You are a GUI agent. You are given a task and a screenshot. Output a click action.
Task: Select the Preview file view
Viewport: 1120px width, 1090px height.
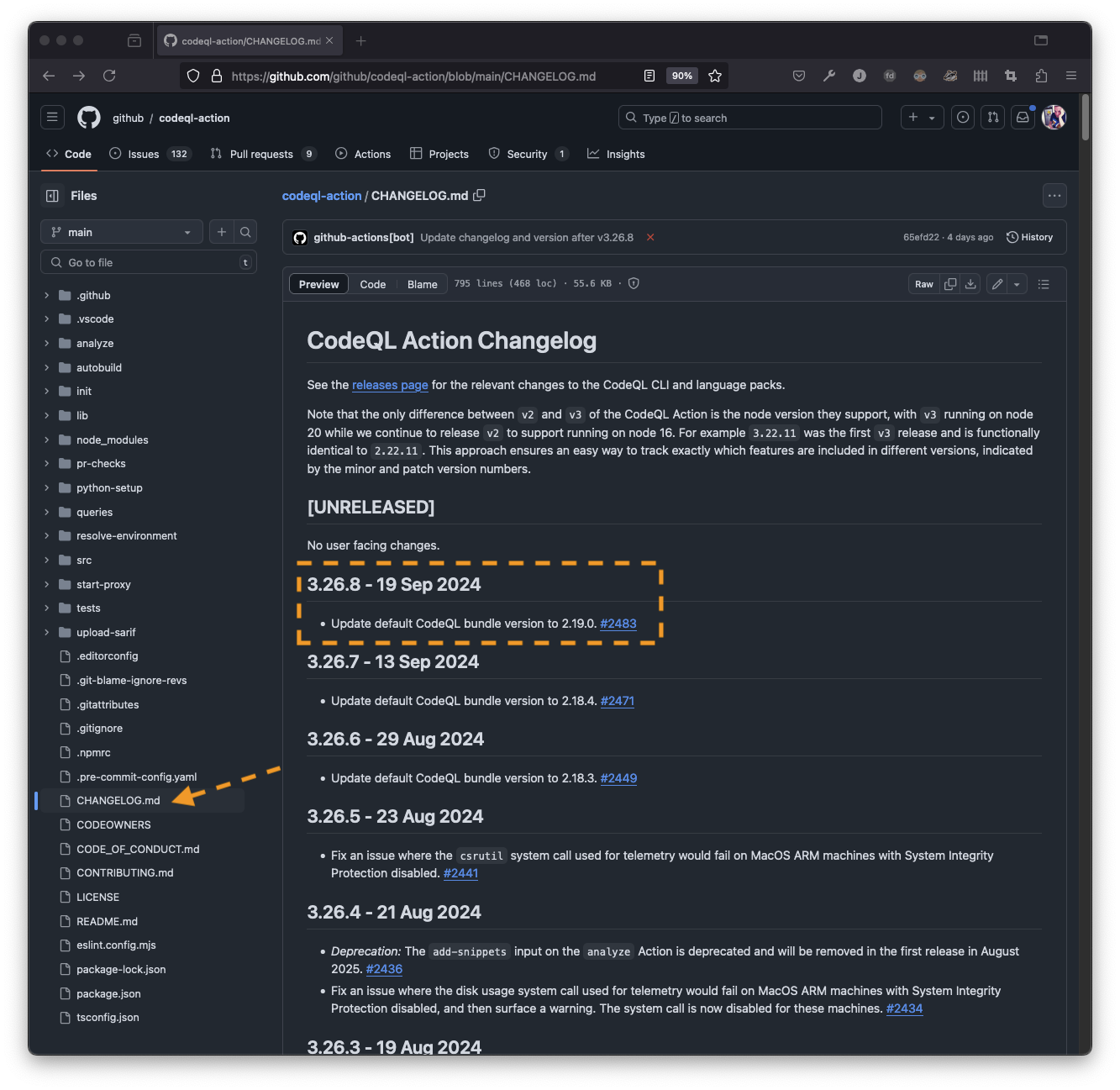coord(319,284)
